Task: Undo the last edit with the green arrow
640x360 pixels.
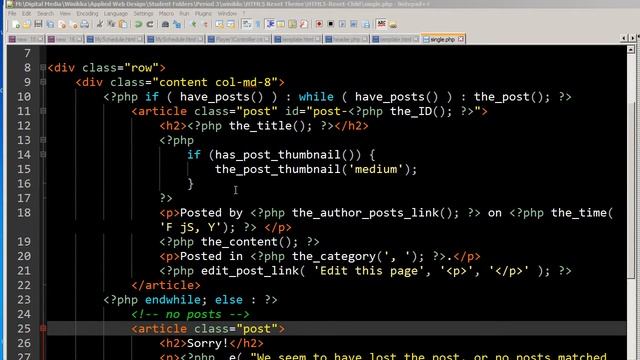Action: click(x=138, y=24)
